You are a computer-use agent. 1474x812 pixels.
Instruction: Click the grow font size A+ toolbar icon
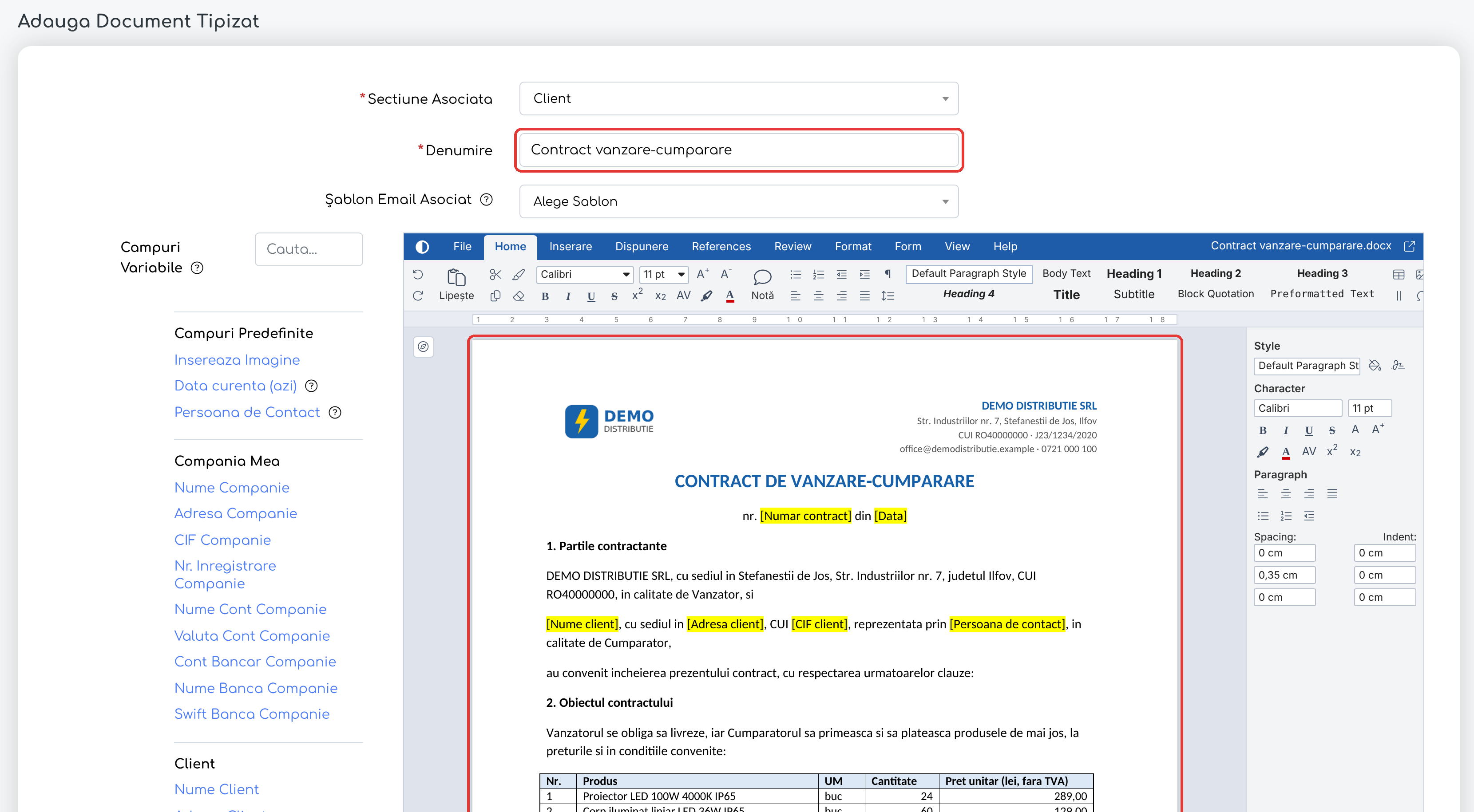tap(703, 274)
